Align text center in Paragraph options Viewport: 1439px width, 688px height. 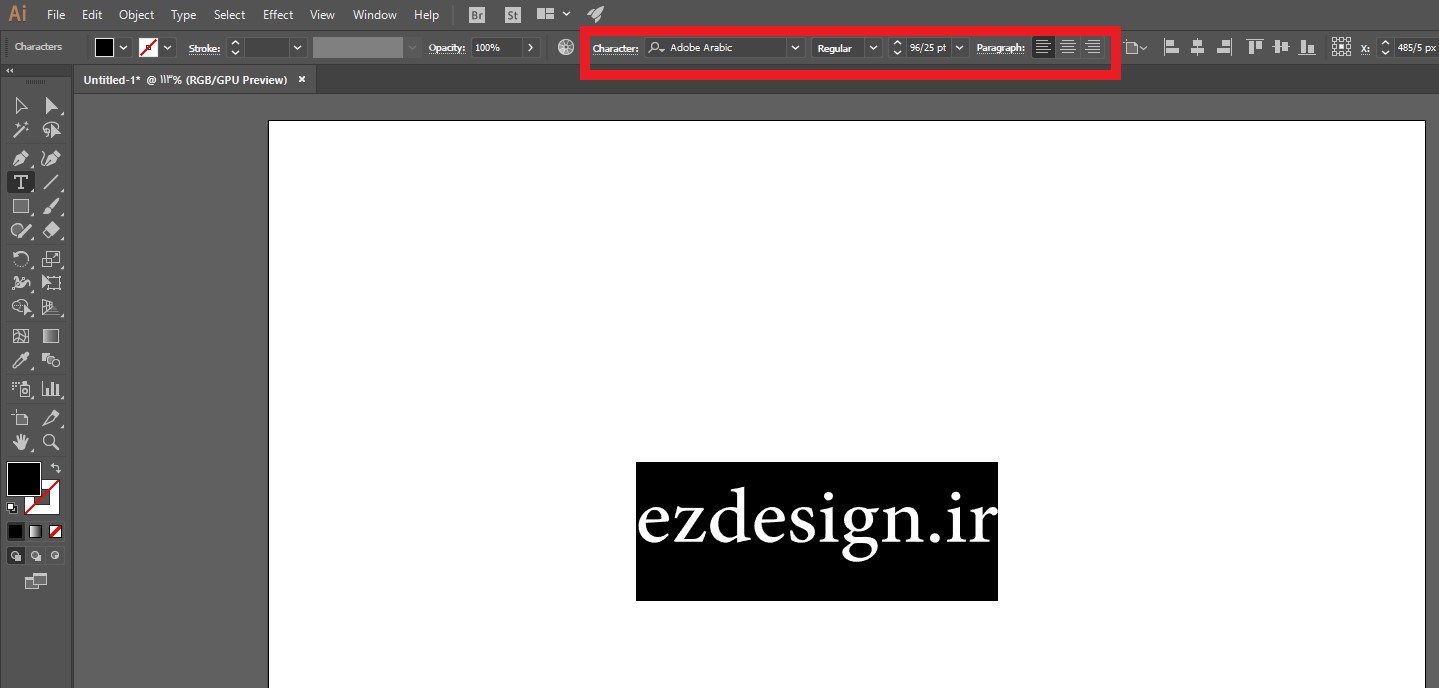1068,47
